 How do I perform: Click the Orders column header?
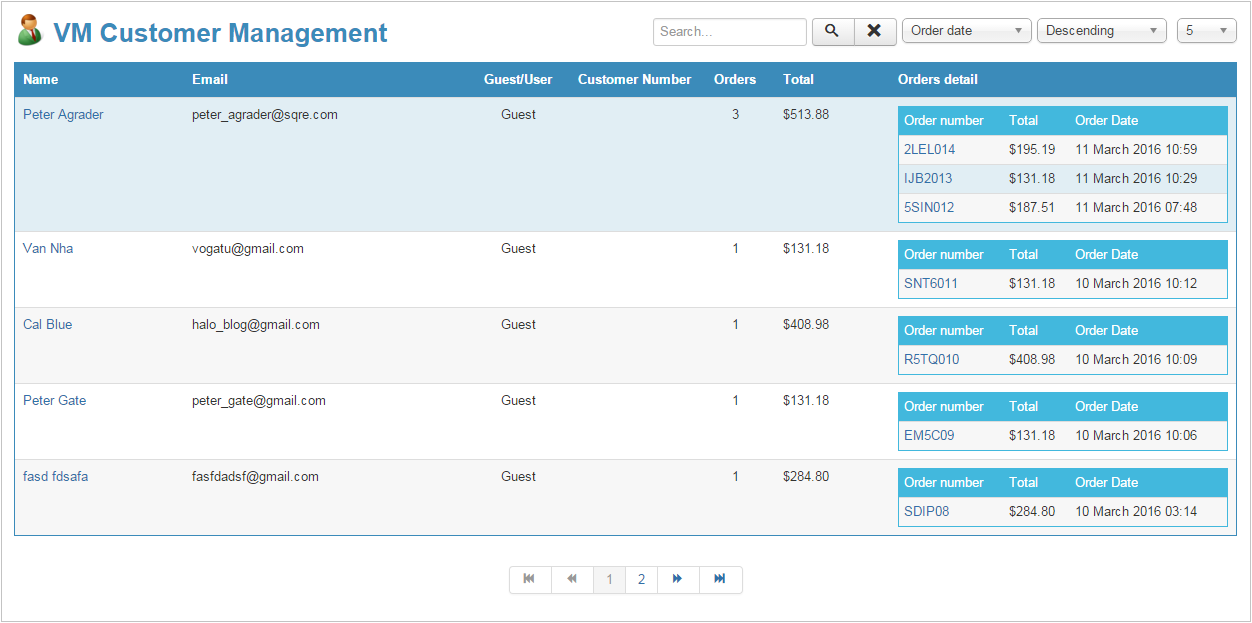(735, 80)
